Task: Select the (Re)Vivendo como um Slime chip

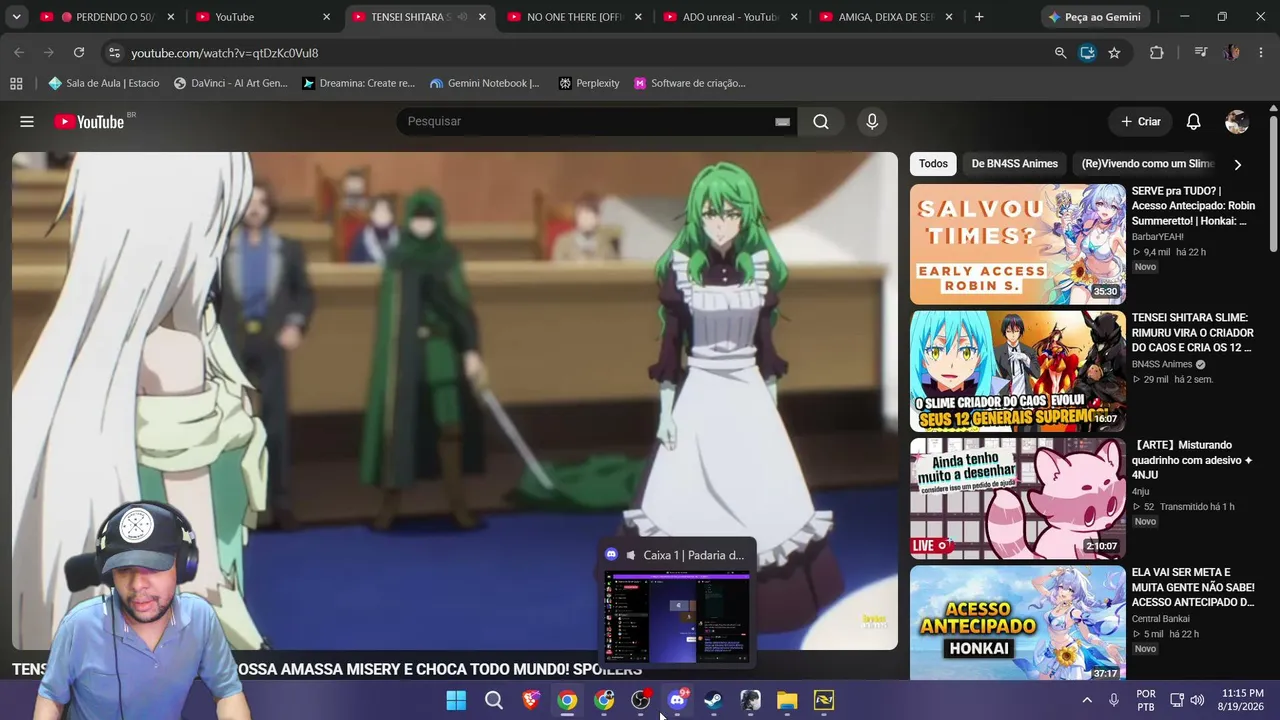Action: click(x=1147, y=164)
